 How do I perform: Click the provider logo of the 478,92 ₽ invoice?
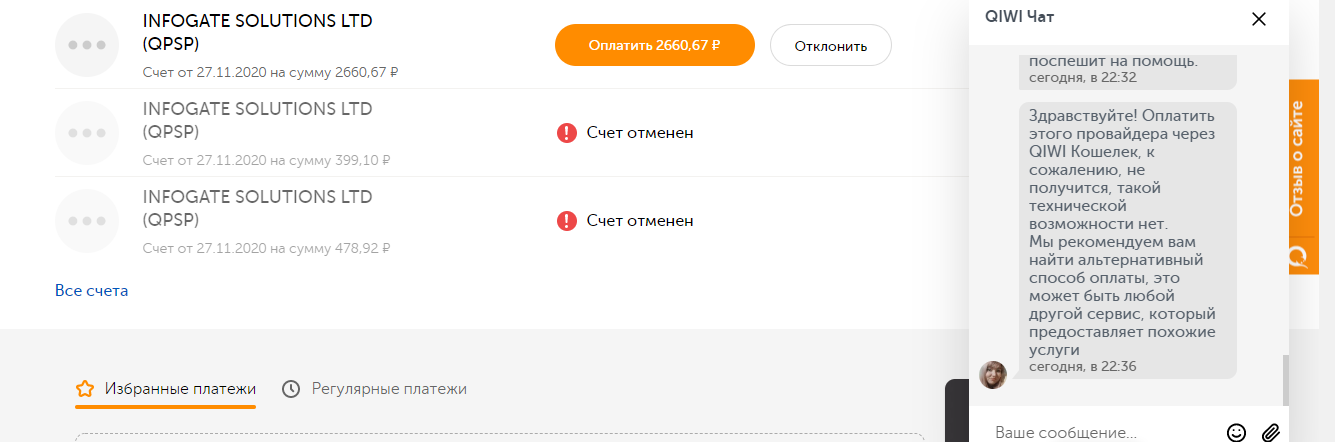click(87, 221)
